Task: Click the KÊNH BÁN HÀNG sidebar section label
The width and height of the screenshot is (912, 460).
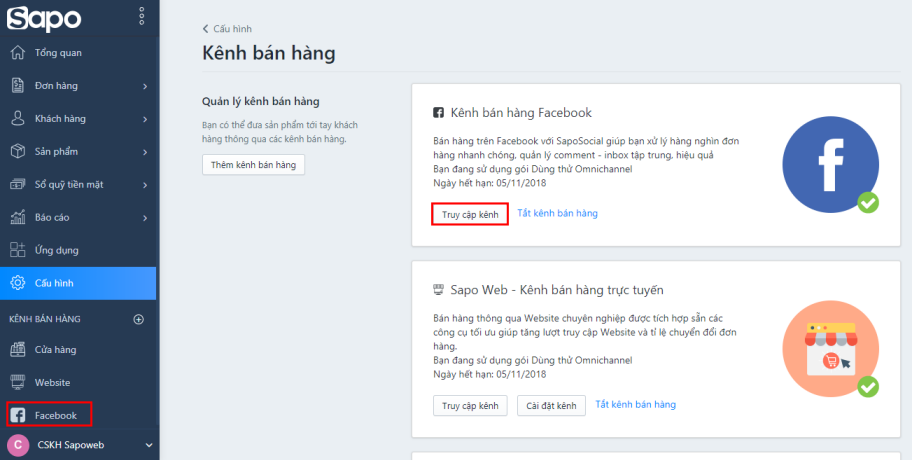Action: pyautogui.click(x=45, y=319)
